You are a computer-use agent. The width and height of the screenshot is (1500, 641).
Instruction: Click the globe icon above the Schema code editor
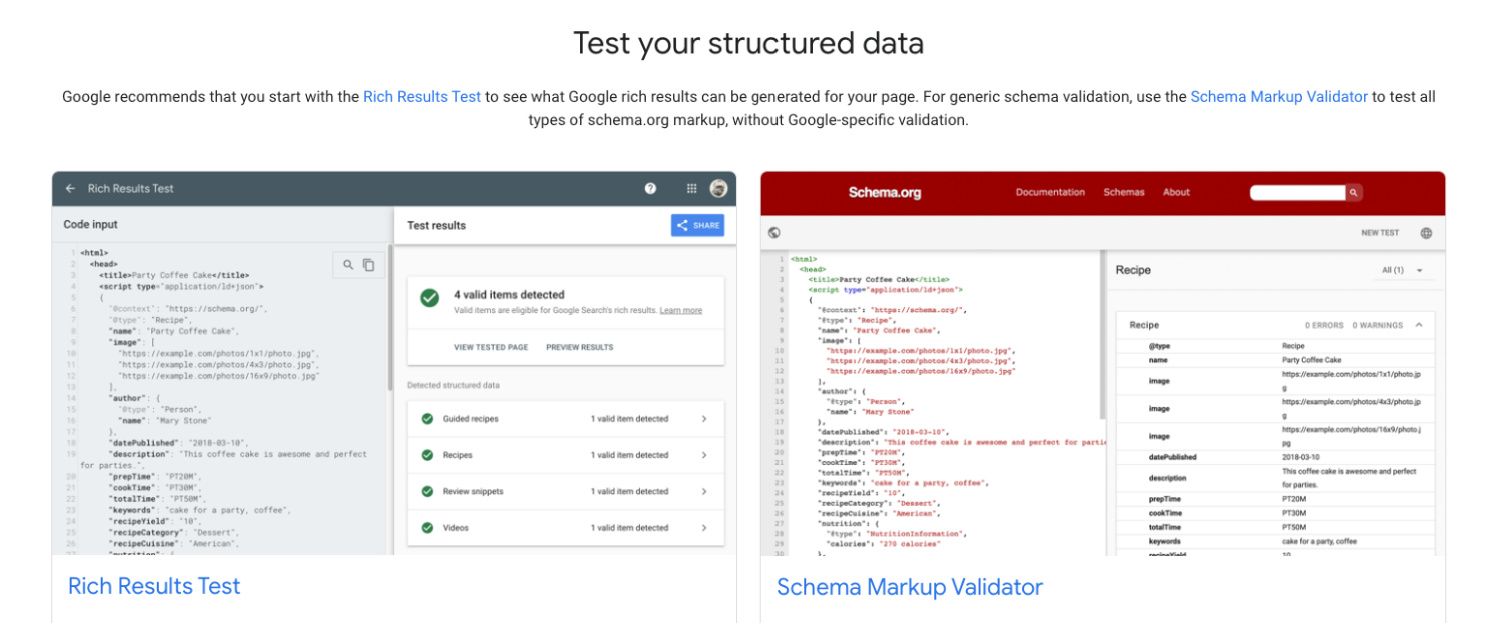pos(774,233)
